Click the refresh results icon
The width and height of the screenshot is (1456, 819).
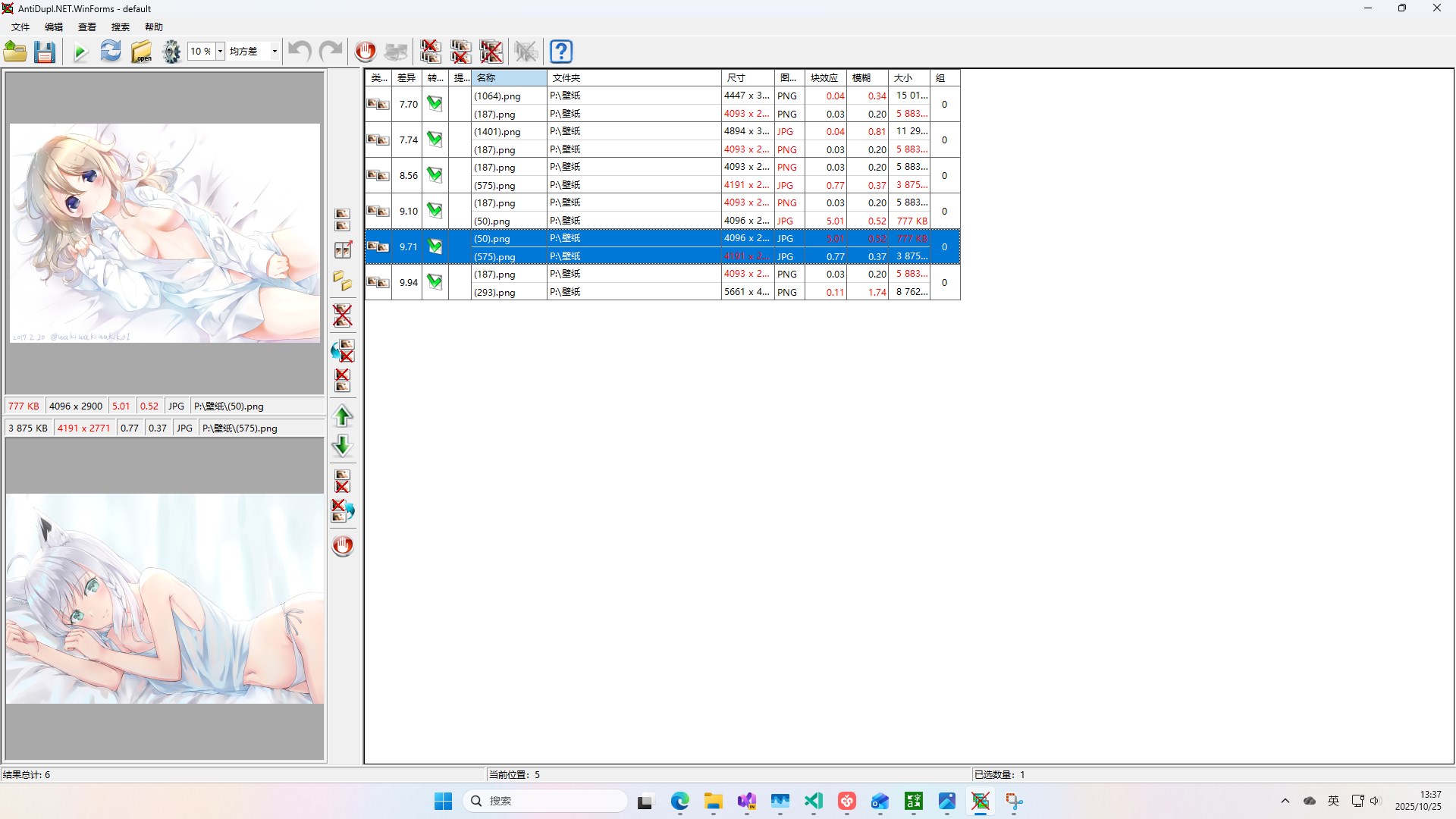111,52
